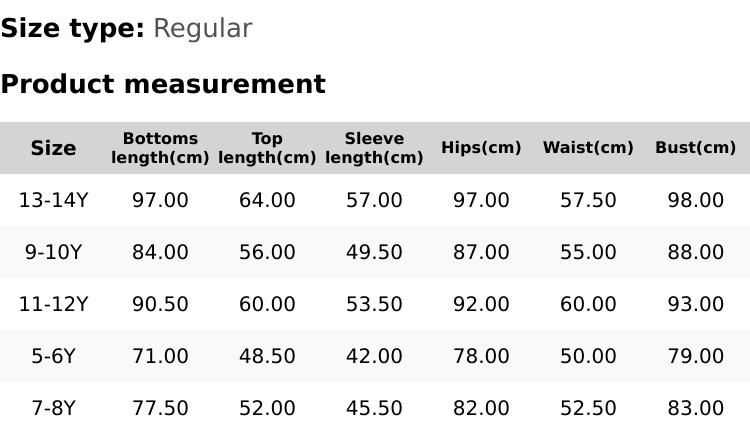
Task: Click the Waist(cm) column header
Action: click(x=588, y=148)
